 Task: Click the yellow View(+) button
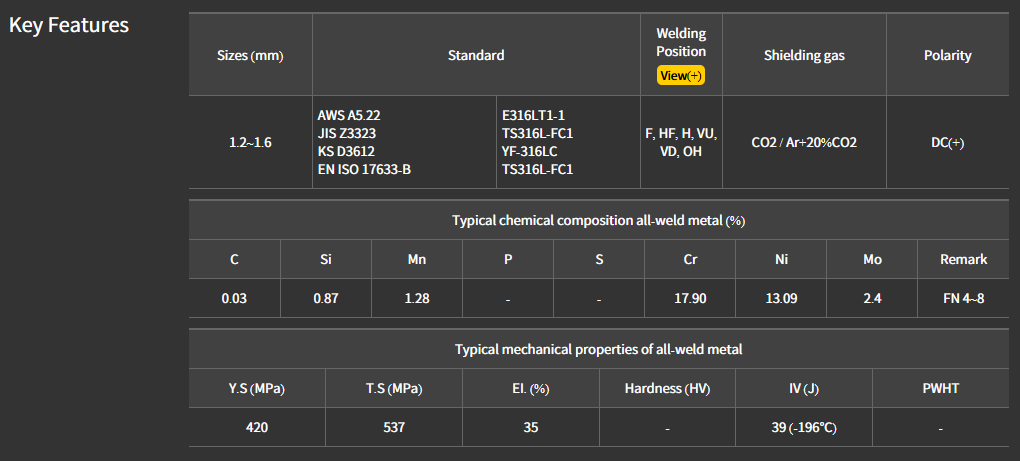click(x=681, y=76)
